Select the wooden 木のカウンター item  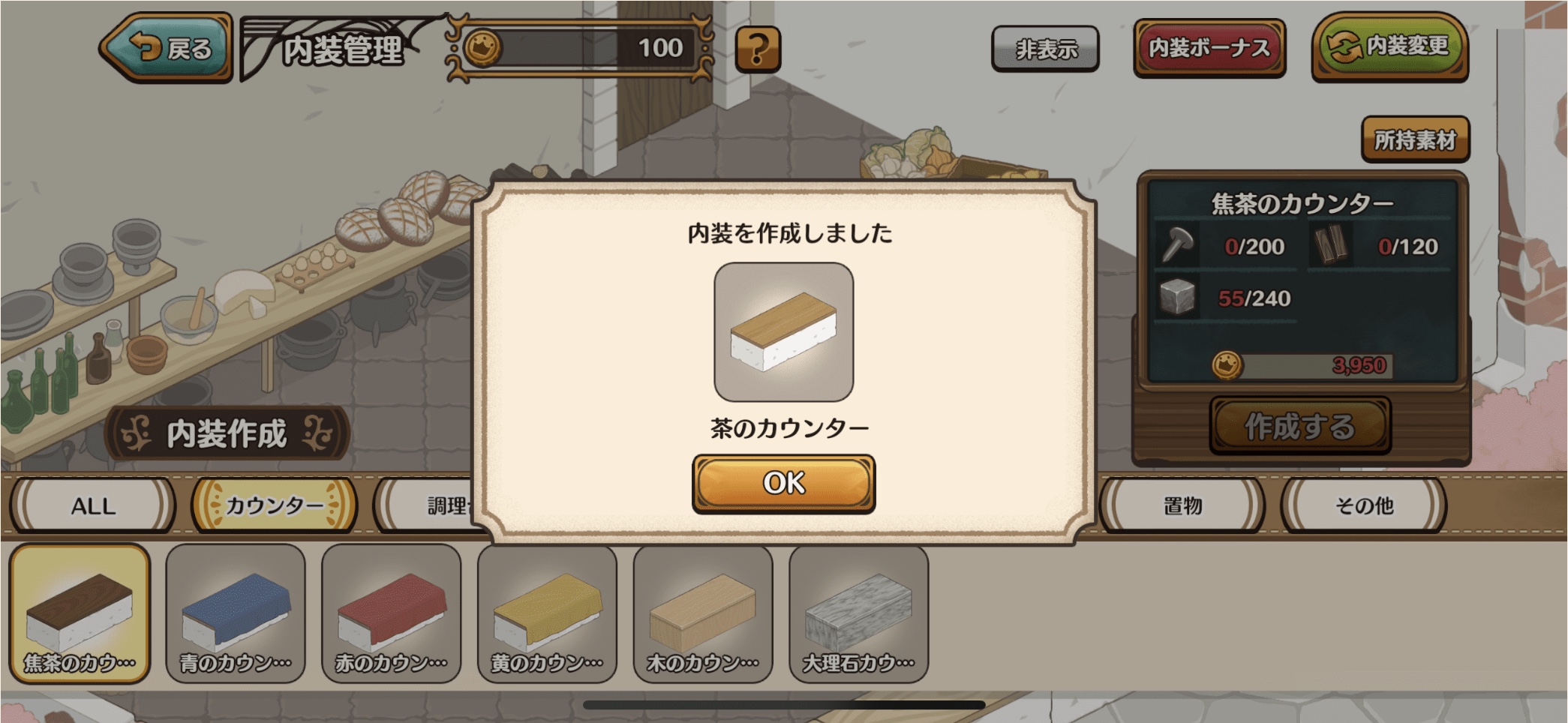703,613
